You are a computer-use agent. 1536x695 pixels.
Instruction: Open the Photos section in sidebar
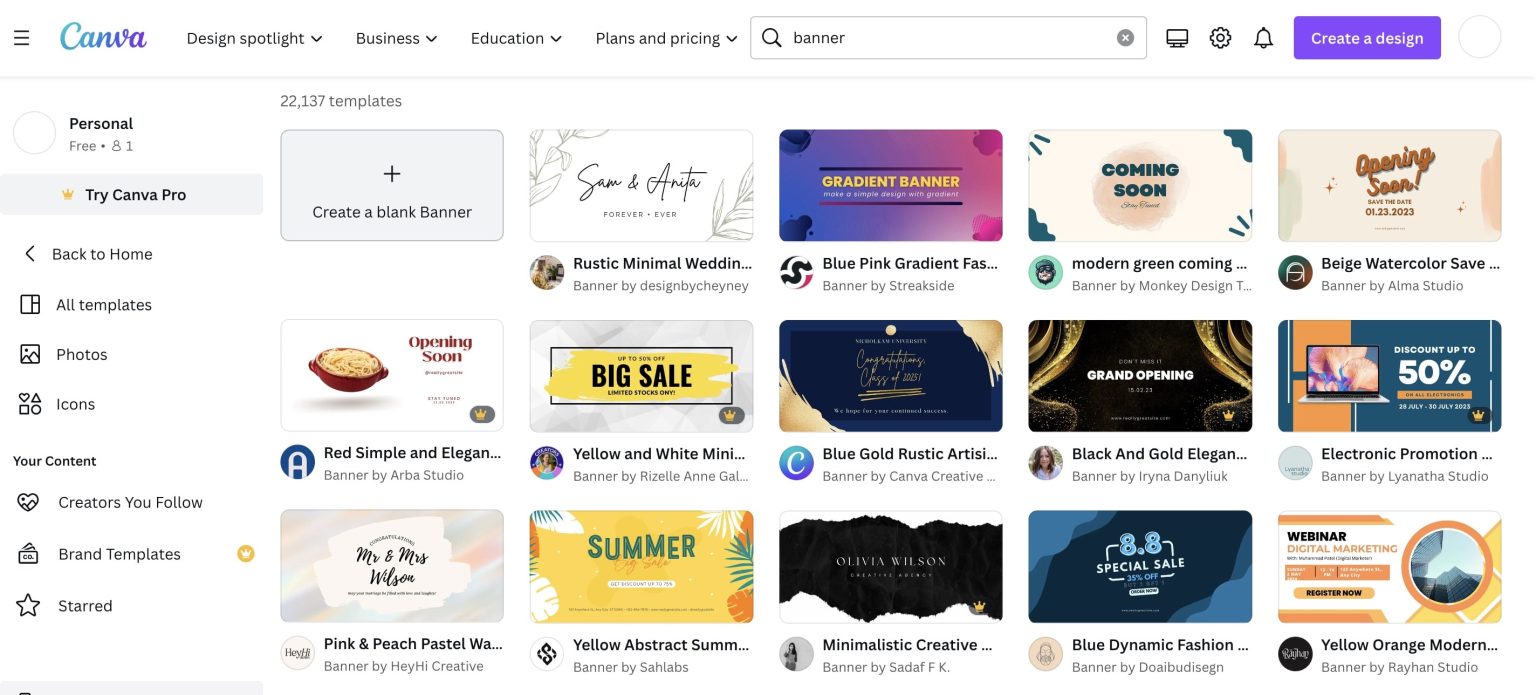click(x=81, y=354)
